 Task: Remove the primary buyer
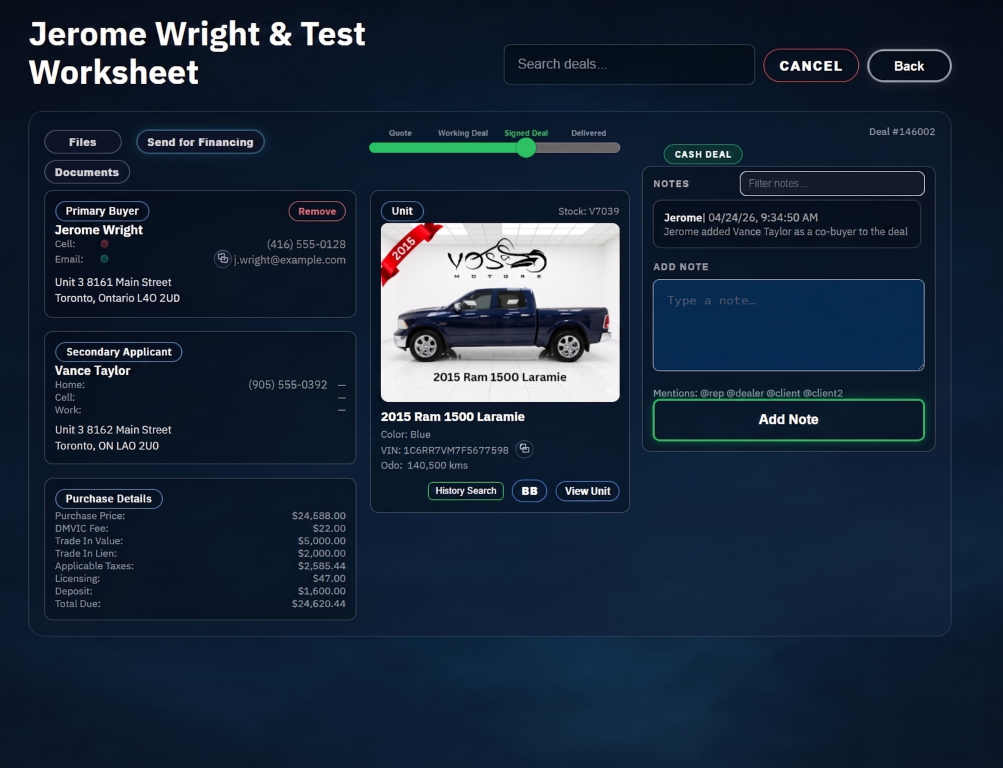317,211
